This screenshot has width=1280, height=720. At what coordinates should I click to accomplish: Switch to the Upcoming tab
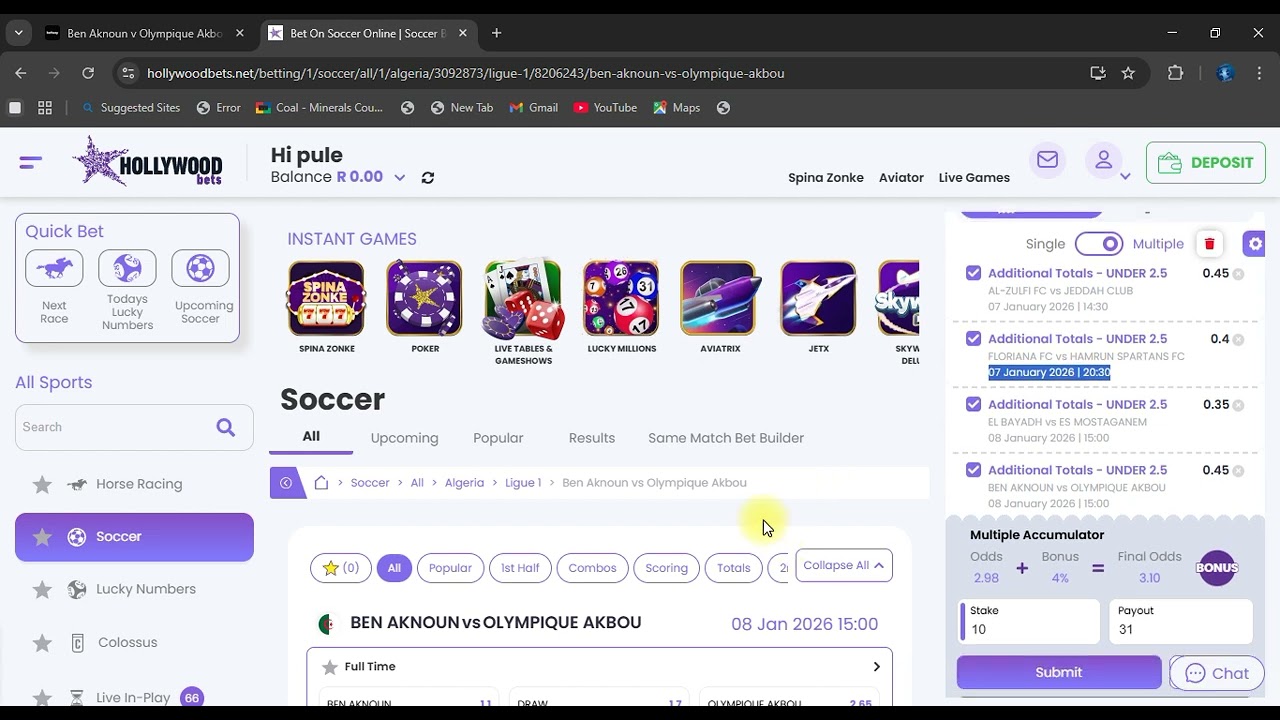point(404,438)
